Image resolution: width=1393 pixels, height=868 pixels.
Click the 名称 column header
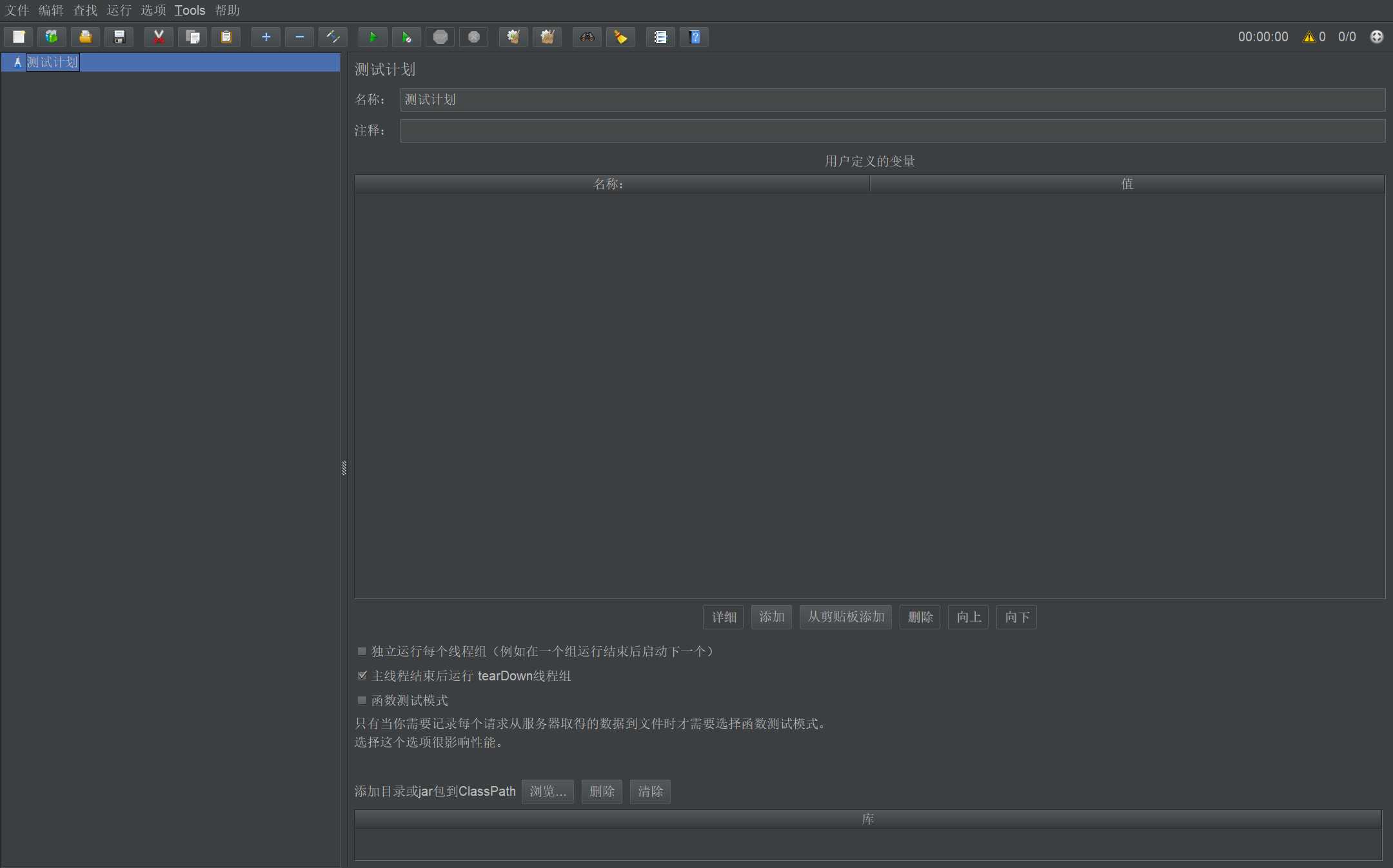coord(611,184)
